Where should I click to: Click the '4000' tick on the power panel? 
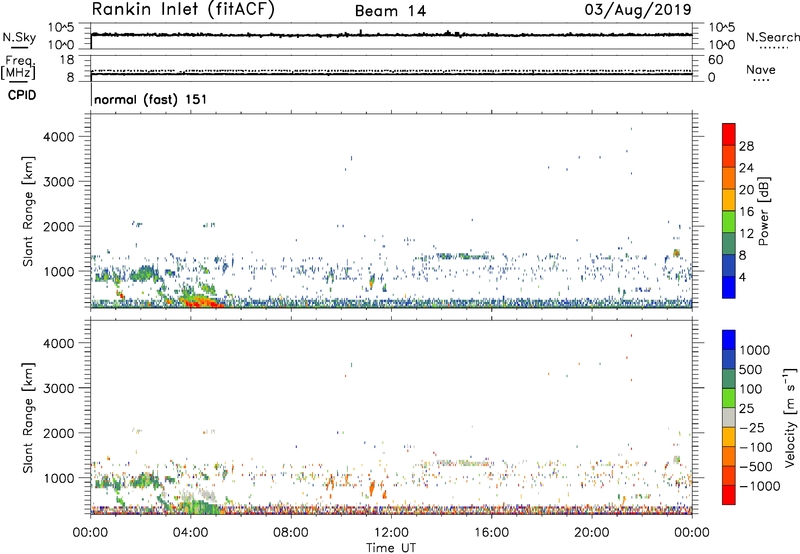[x=59, y=137]
